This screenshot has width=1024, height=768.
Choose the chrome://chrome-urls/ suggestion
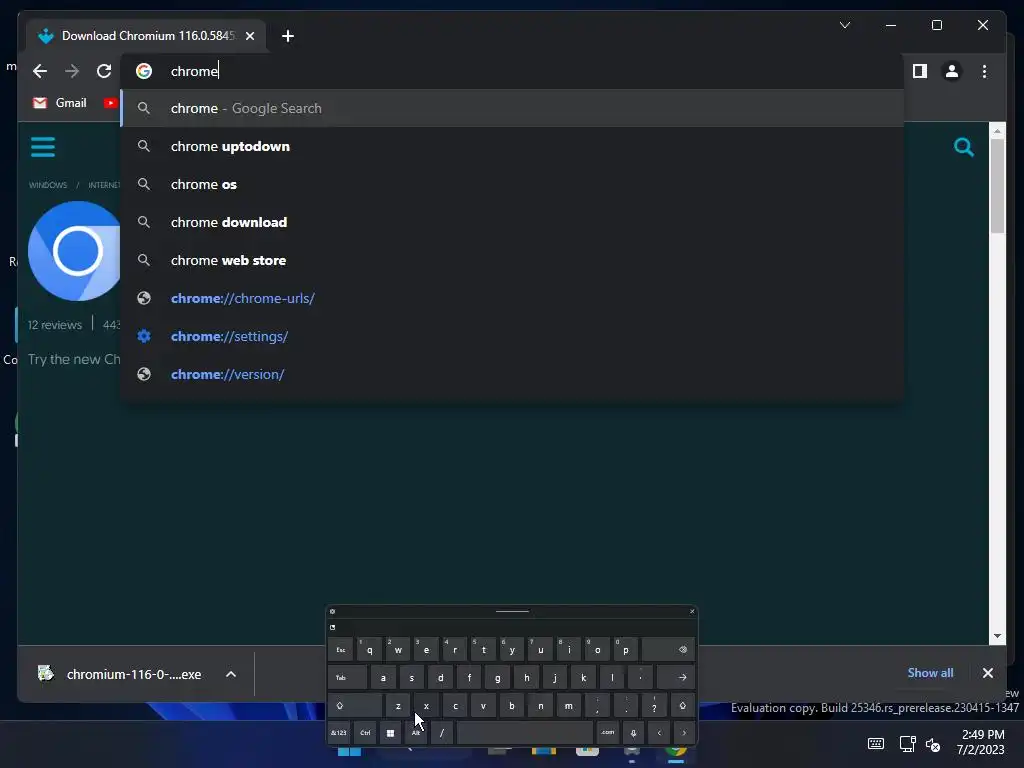[513, 298]
